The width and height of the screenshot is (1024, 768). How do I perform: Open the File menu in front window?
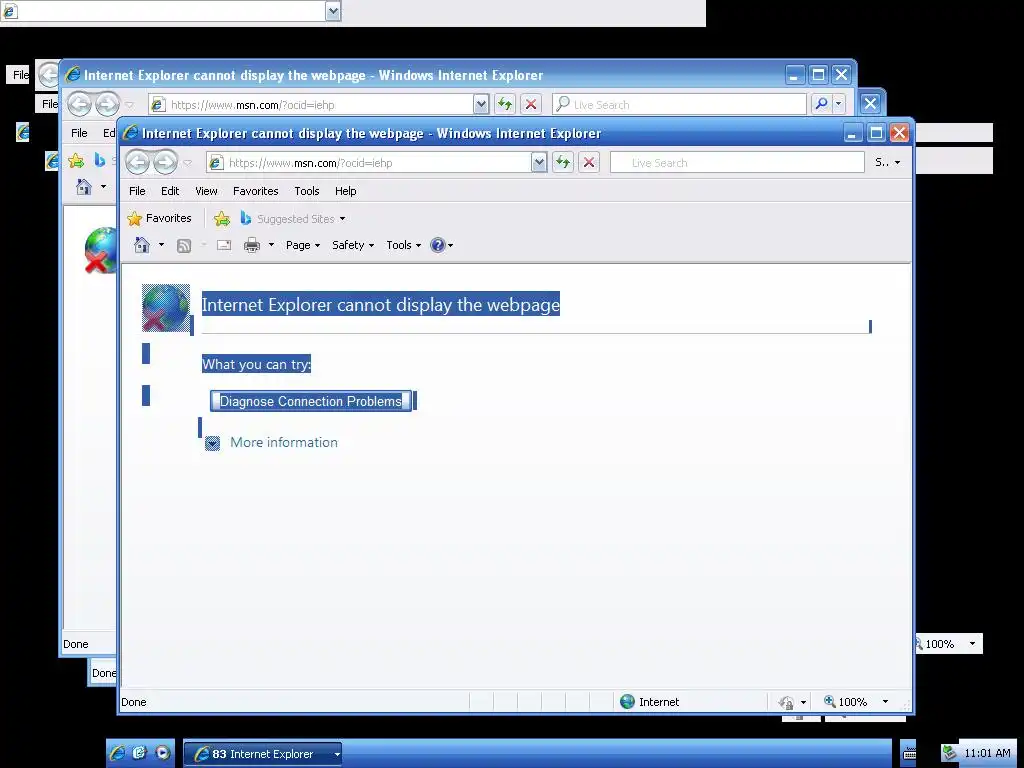(137, 191)
